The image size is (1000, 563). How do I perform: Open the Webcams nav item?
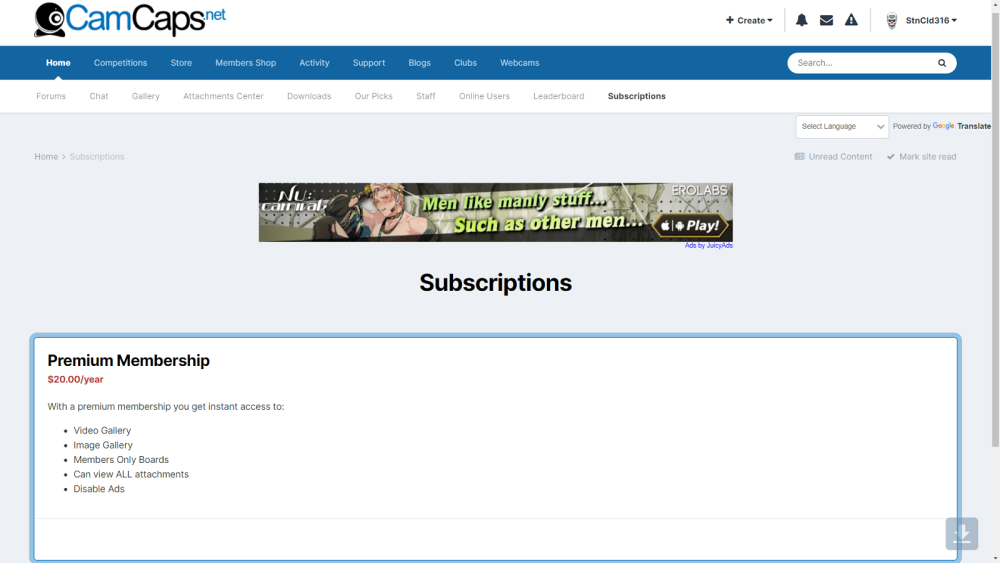point(520,62)
